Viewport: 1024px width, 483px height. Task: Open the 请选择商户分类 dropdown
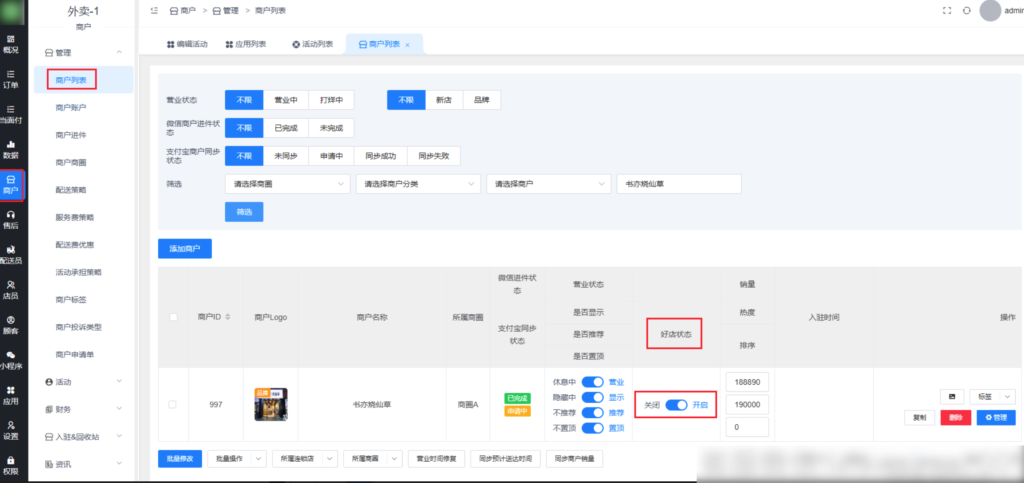418,184
